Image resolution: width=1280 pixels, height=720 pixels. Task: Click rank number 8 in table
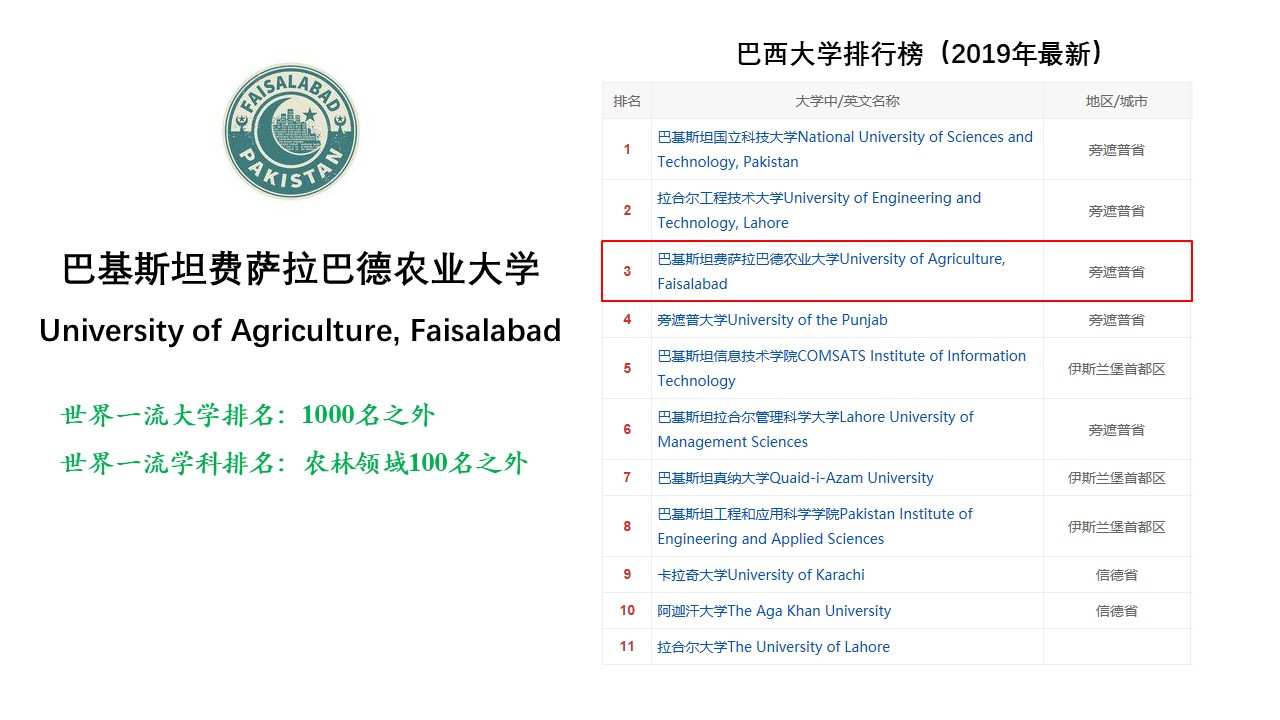(x=627, y=527)
